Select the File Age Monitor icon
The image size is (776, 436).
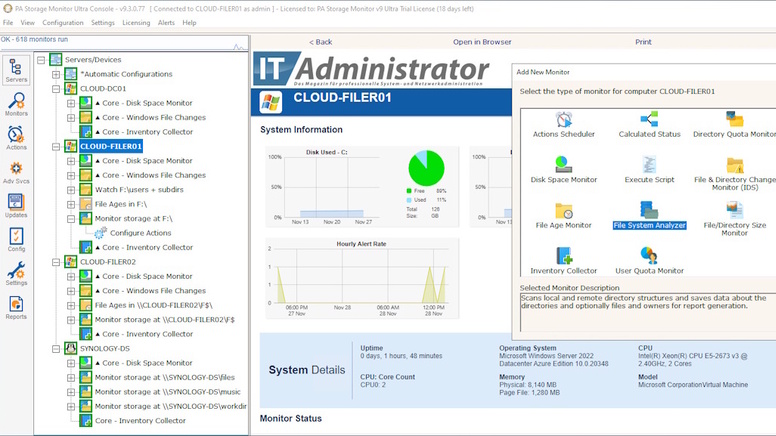[x=563, y=214]
